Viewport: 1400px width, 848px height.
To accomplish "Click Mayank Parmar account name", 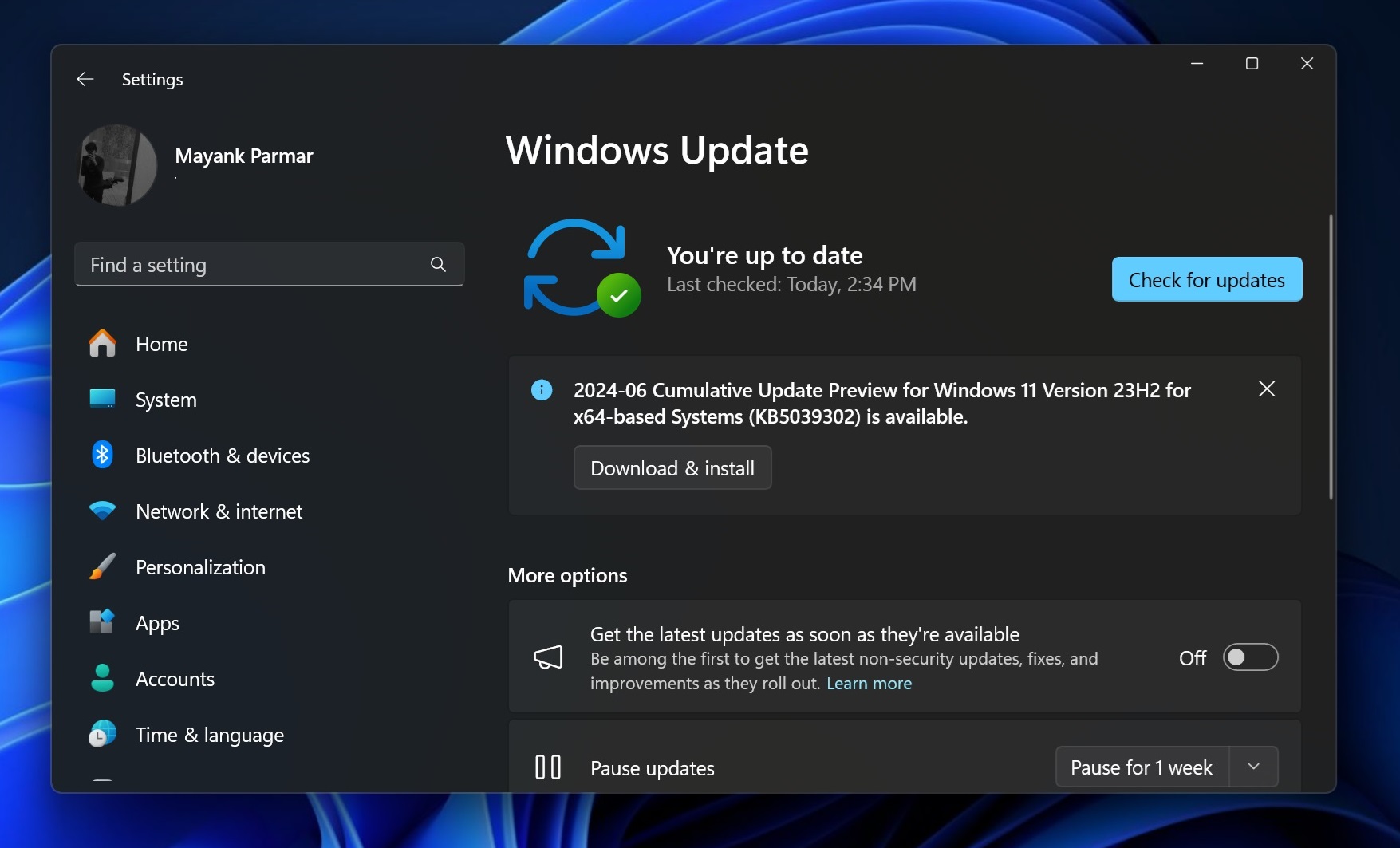I will [x=243, y=156].
